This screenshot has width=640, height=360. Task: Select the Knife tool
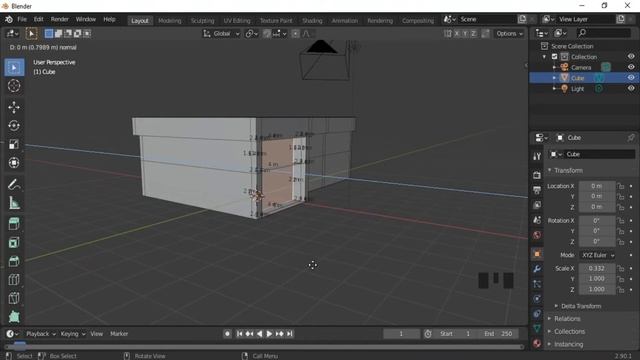point(14,298)
